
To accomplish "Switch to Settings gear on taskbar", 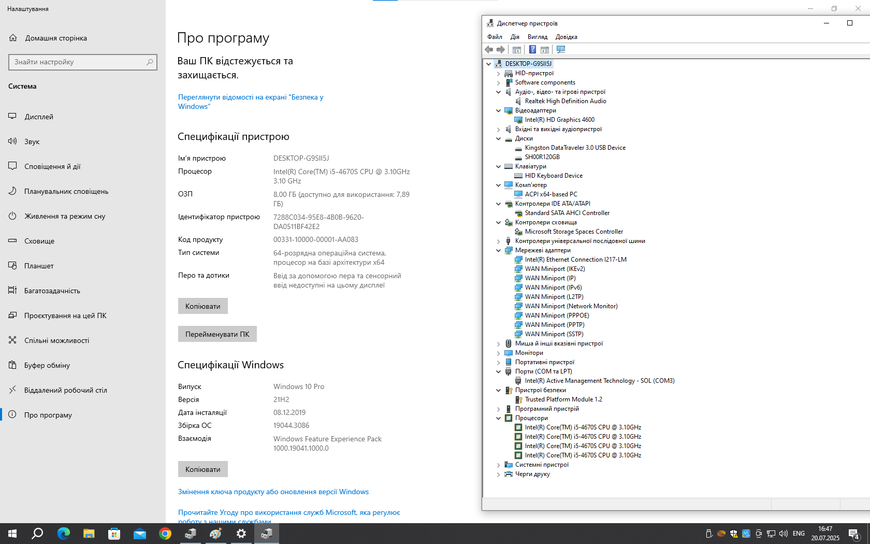I will click(241, 533).
